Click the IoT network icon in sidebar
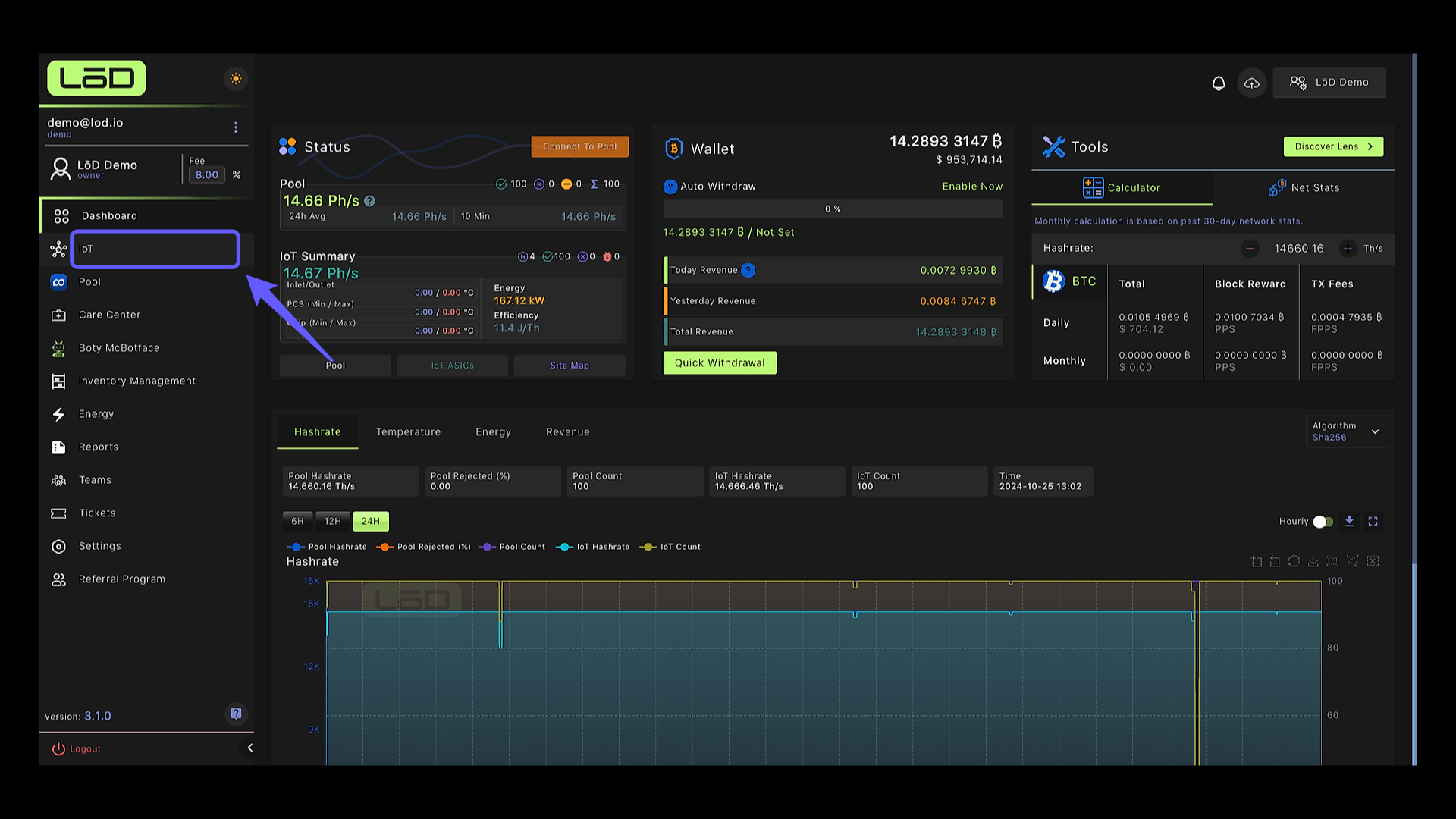This screenshot has width=1456, height=819. 58,249
